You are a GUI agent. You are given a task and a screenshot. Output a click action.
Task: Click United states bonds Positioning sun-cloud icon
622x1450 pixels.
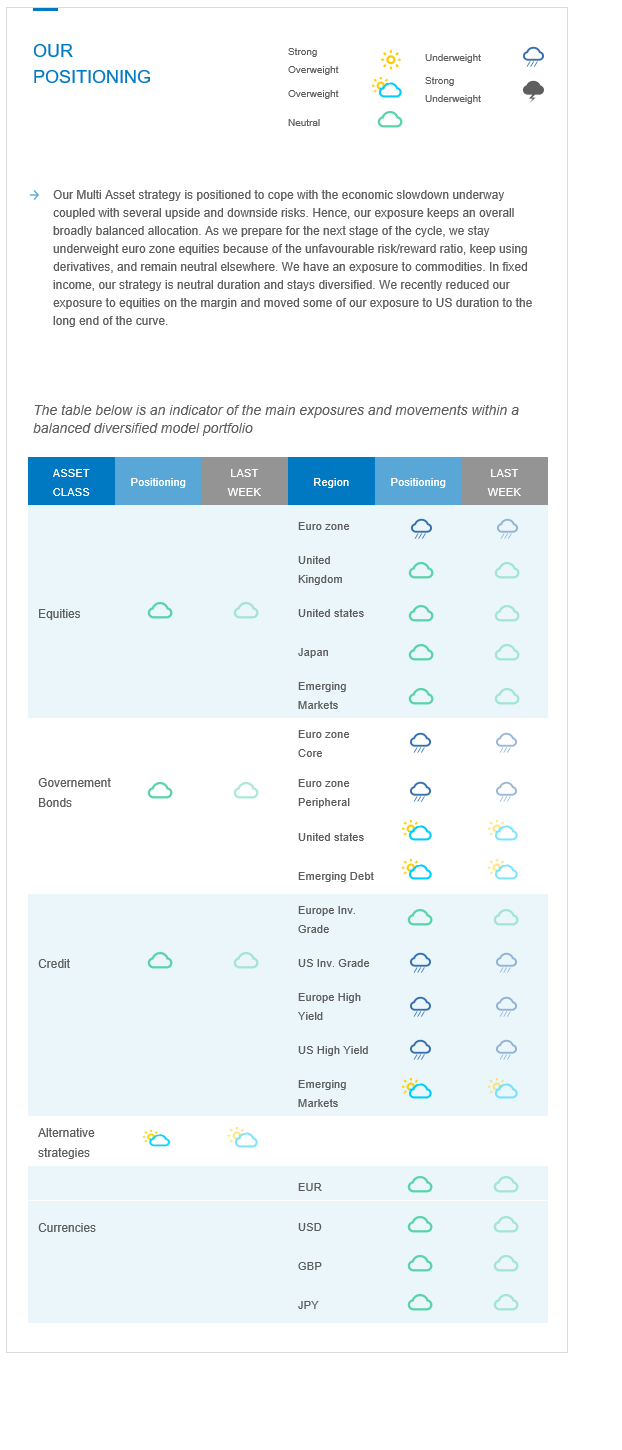coord(416,831)
